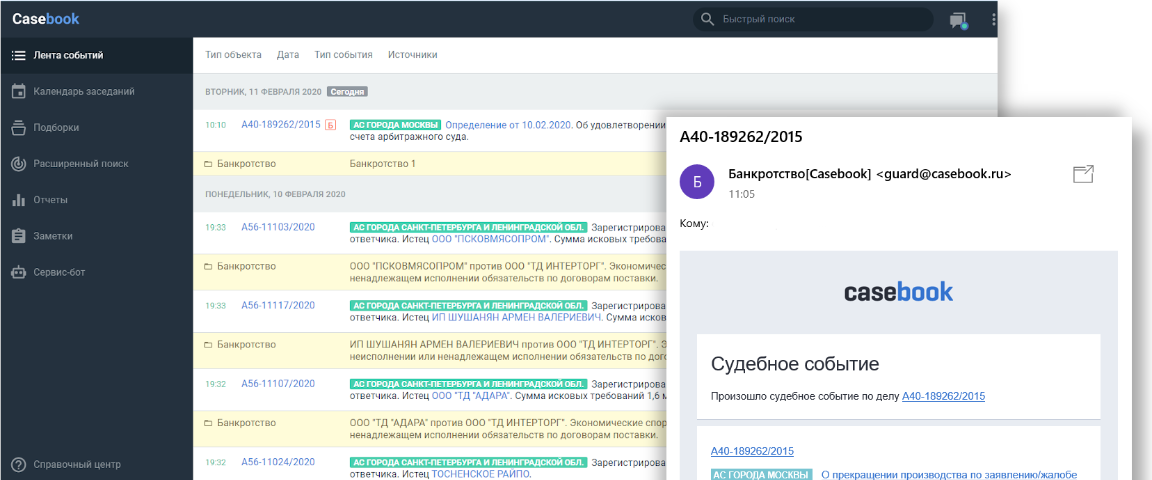Click the АС ГОРОДА МОСКВЫ tag in feed

tap(395, 125)
